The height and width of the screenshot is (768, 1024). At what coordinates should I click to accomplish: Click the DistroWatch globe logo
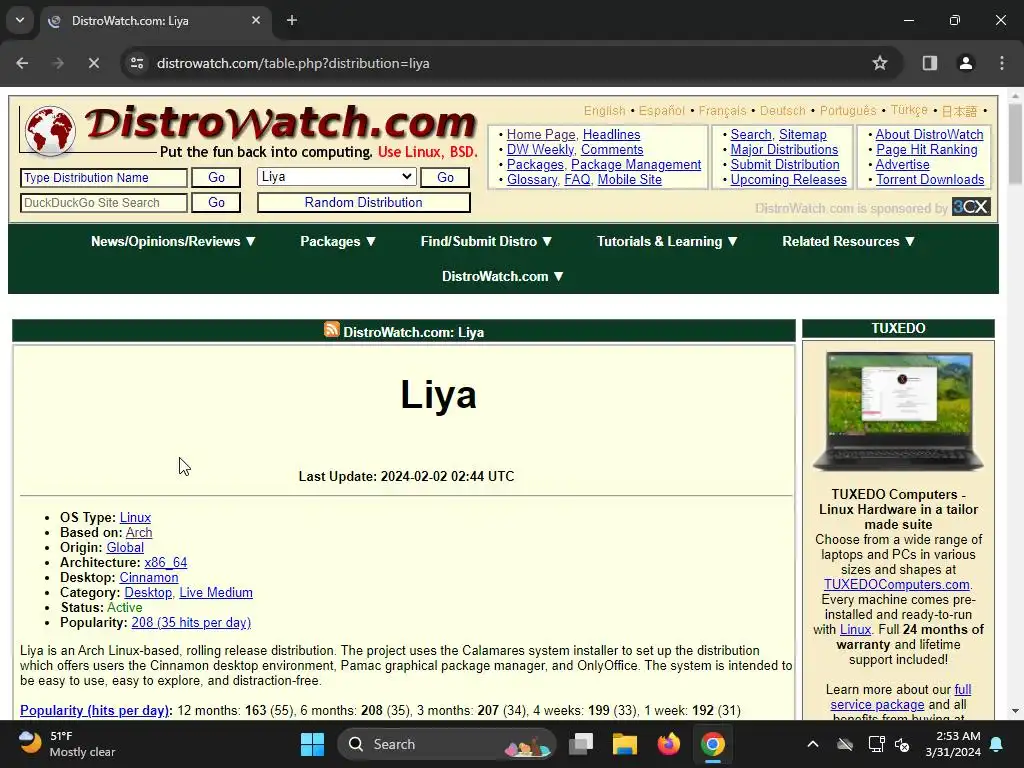click(x=50, y=131)
